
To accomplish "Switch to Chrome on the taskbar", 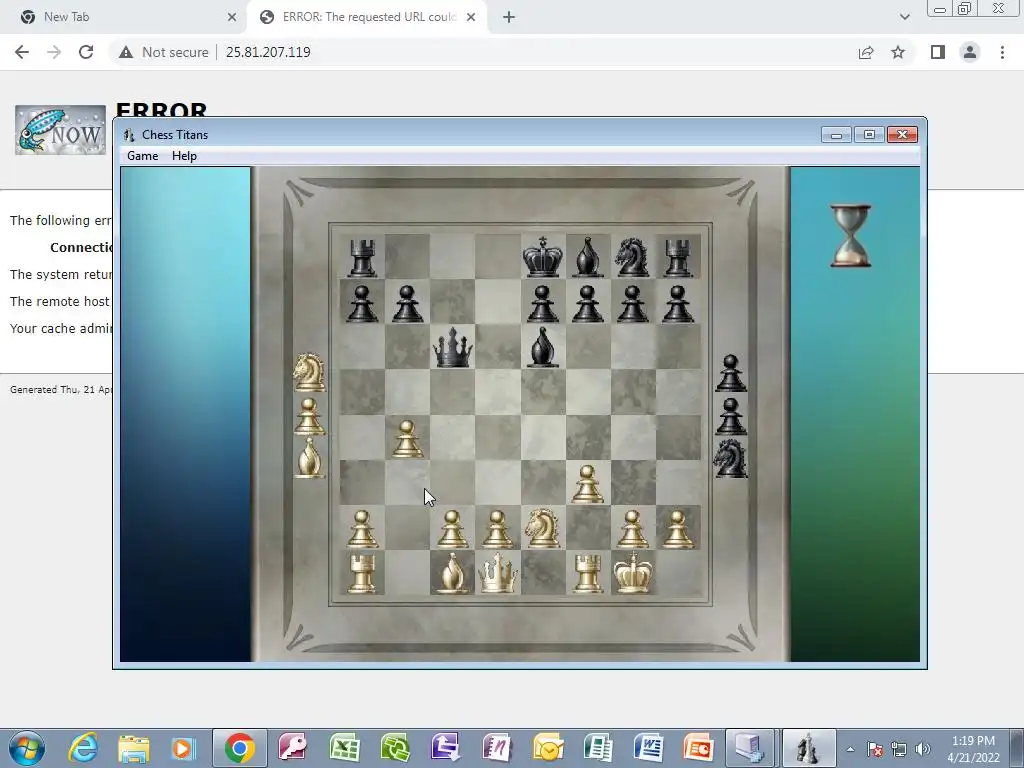I will 240,748.
